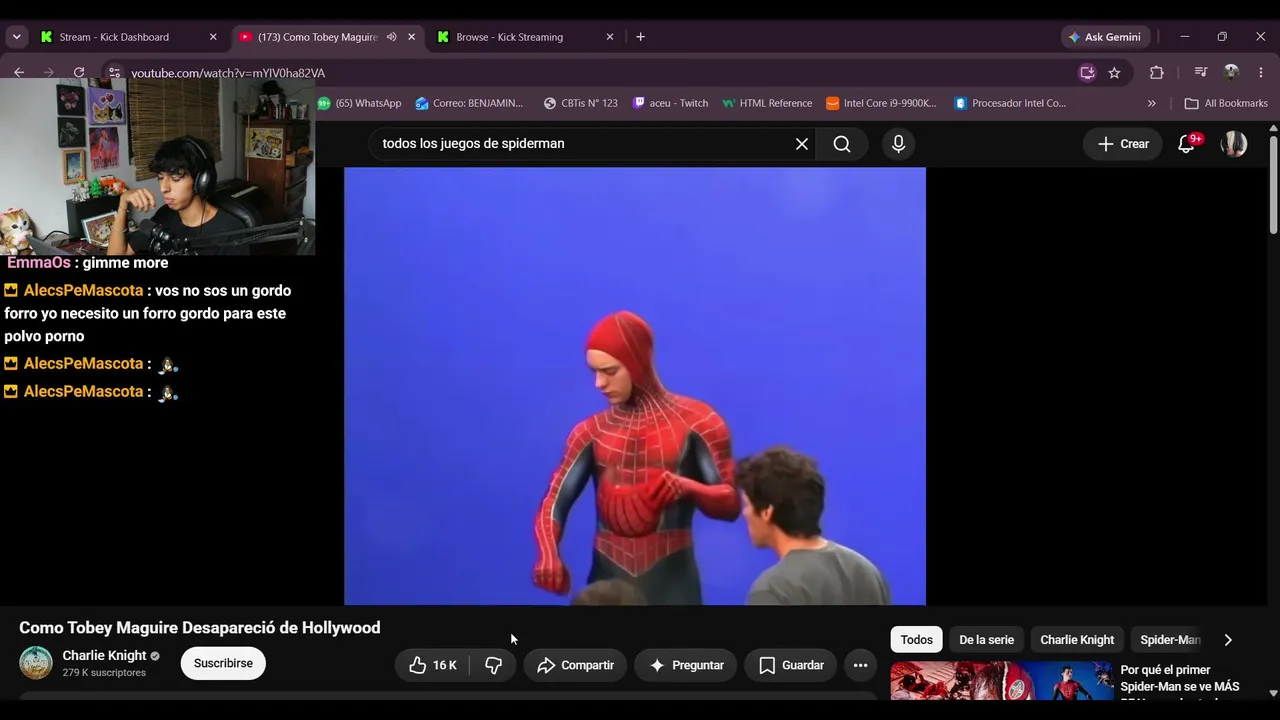Screen dimensions: 1280x720
Task: Open recommended Spider-Man video thumbnail
Action: (1002, 680)
